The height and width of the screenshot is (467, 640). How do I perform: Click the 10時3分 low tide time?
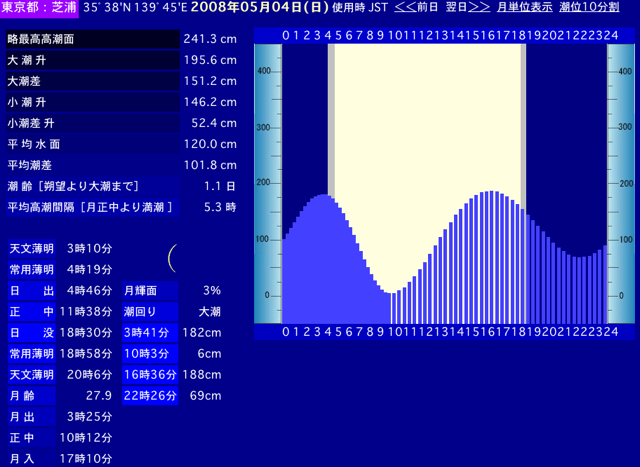150,354
